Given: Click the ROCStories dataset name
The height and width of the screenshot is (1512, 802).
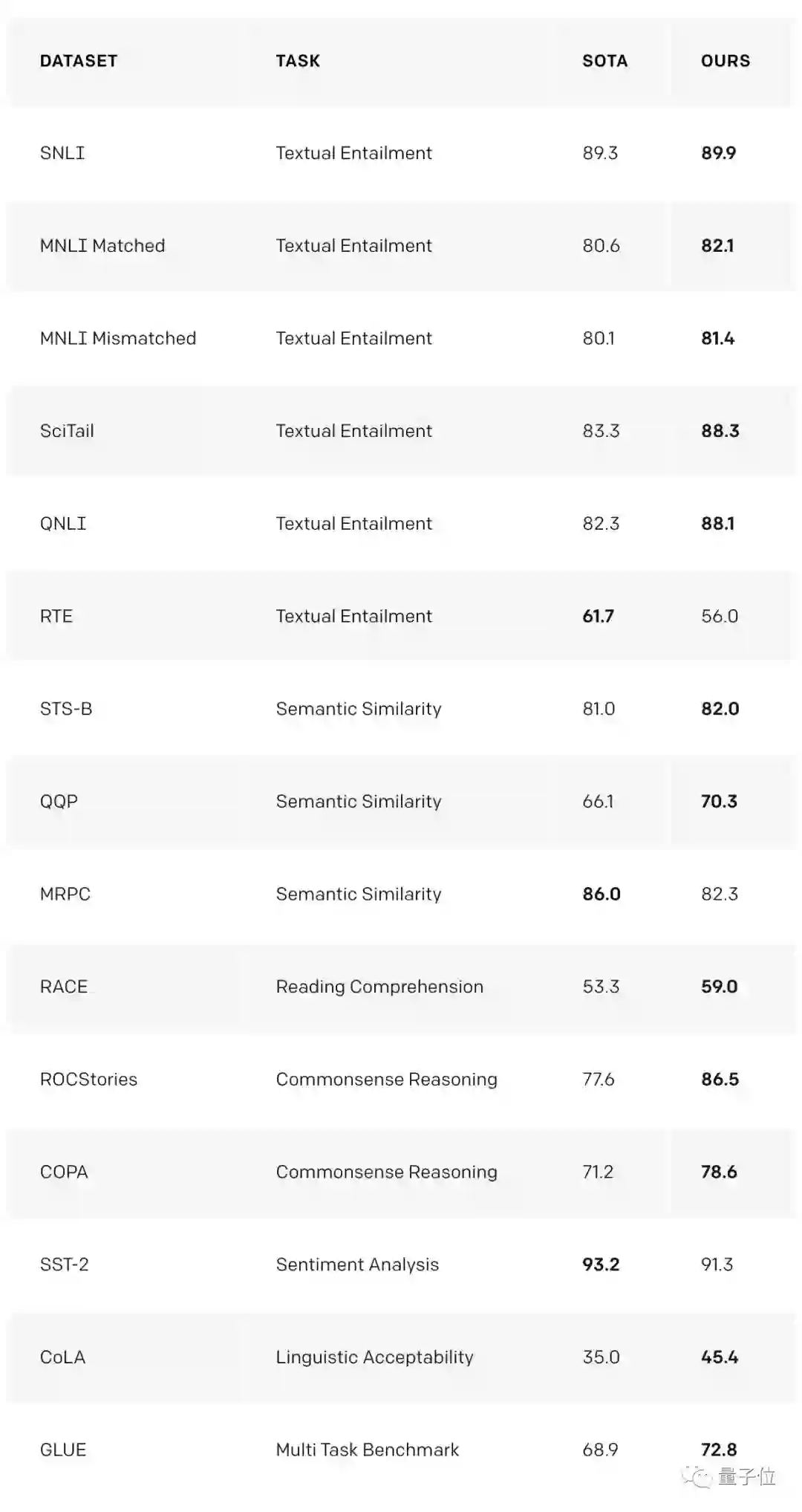Looking at the screenshot, I should coord(88,1080).
